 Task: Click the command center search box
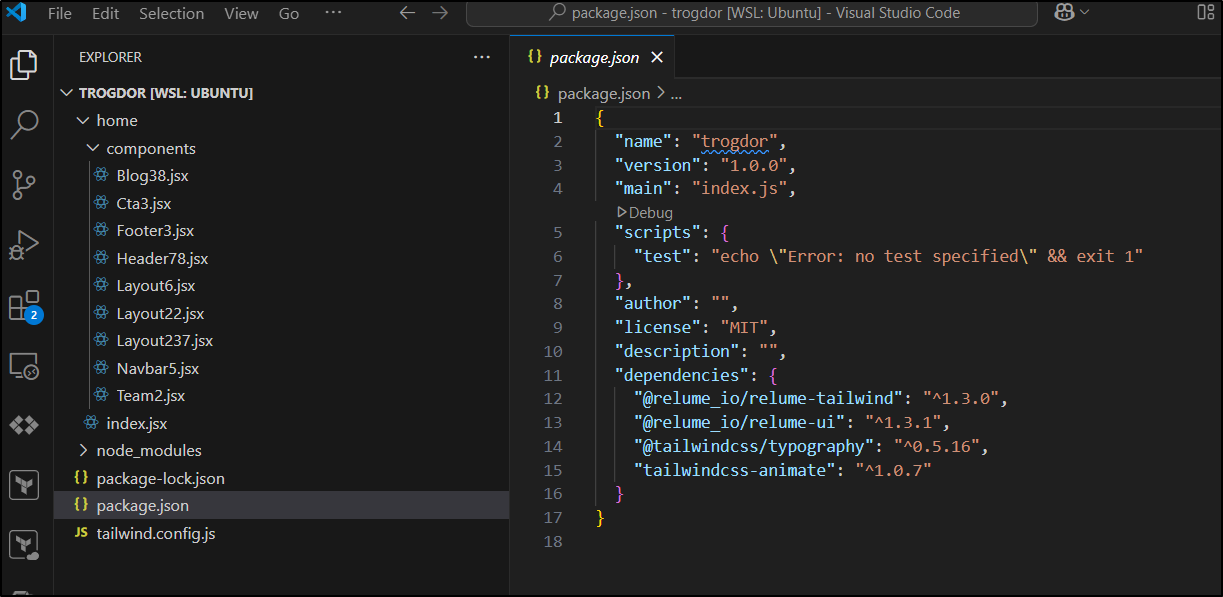coord(752,13)
